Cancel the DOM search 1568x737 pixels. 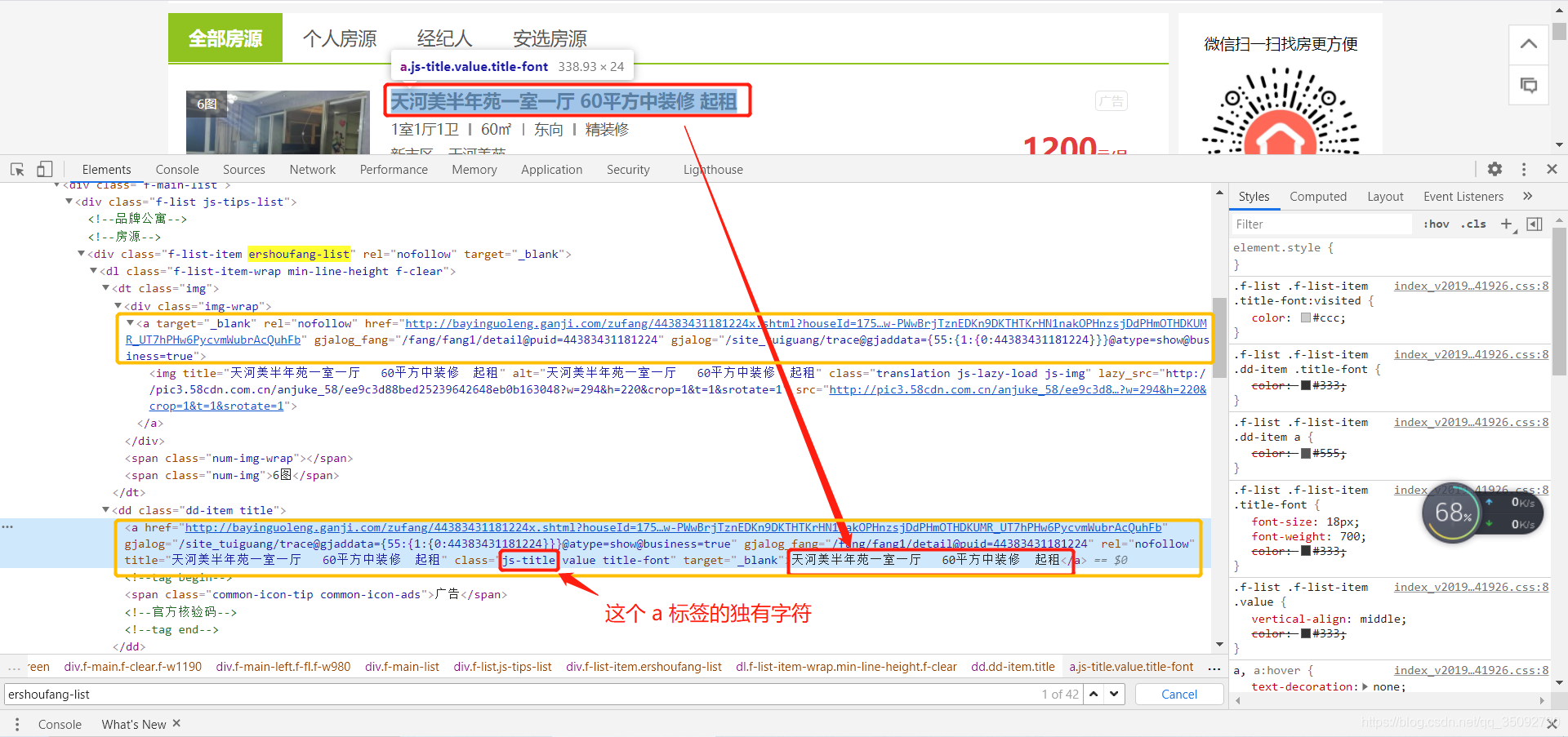[x=1179, y=694]
